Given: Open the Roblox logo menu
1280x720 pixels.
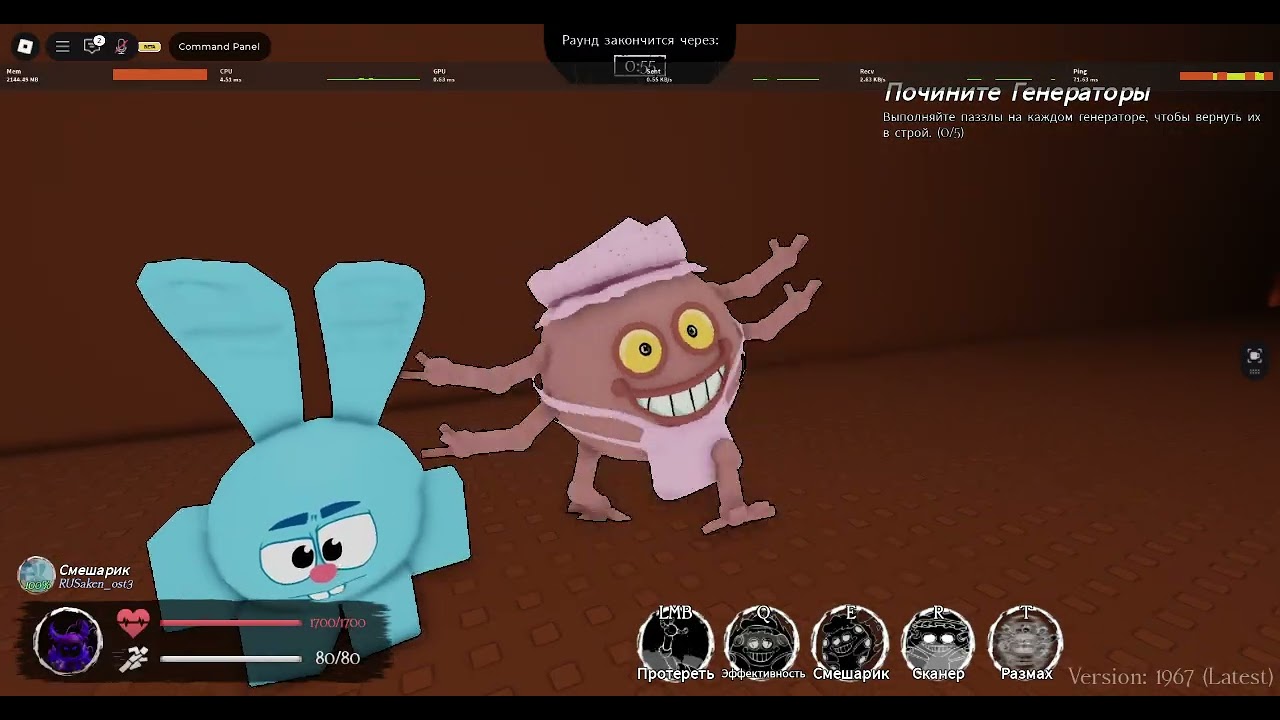Looking at the screenshot, I should coord(26,46).
